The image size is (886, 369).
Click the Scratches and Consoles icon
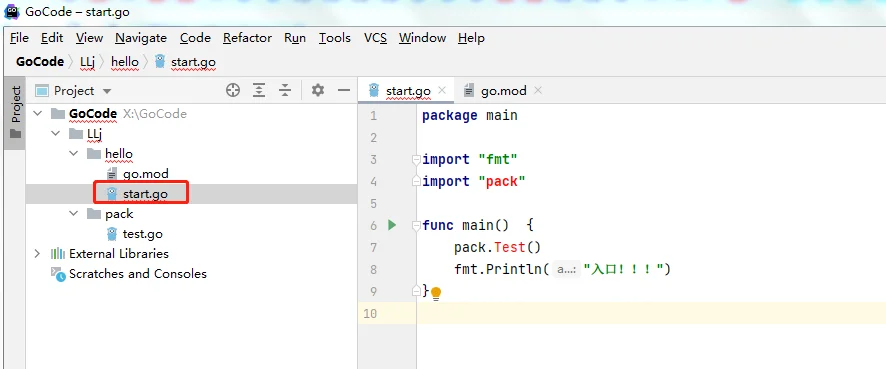(x=58, y=274)
